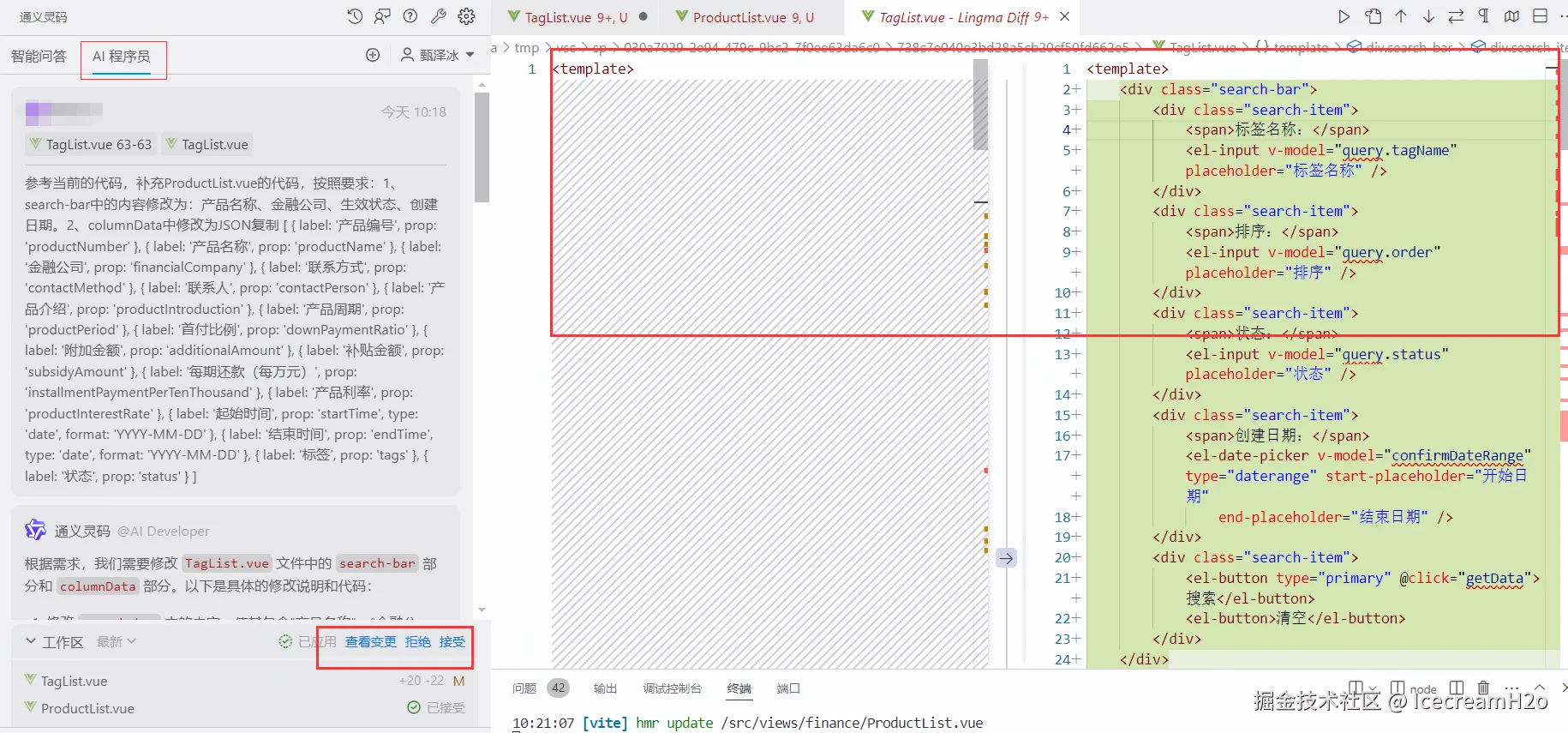1568x733 pixels.
Task: Click 查看变更 to view changes
Action: coord(371,641)
